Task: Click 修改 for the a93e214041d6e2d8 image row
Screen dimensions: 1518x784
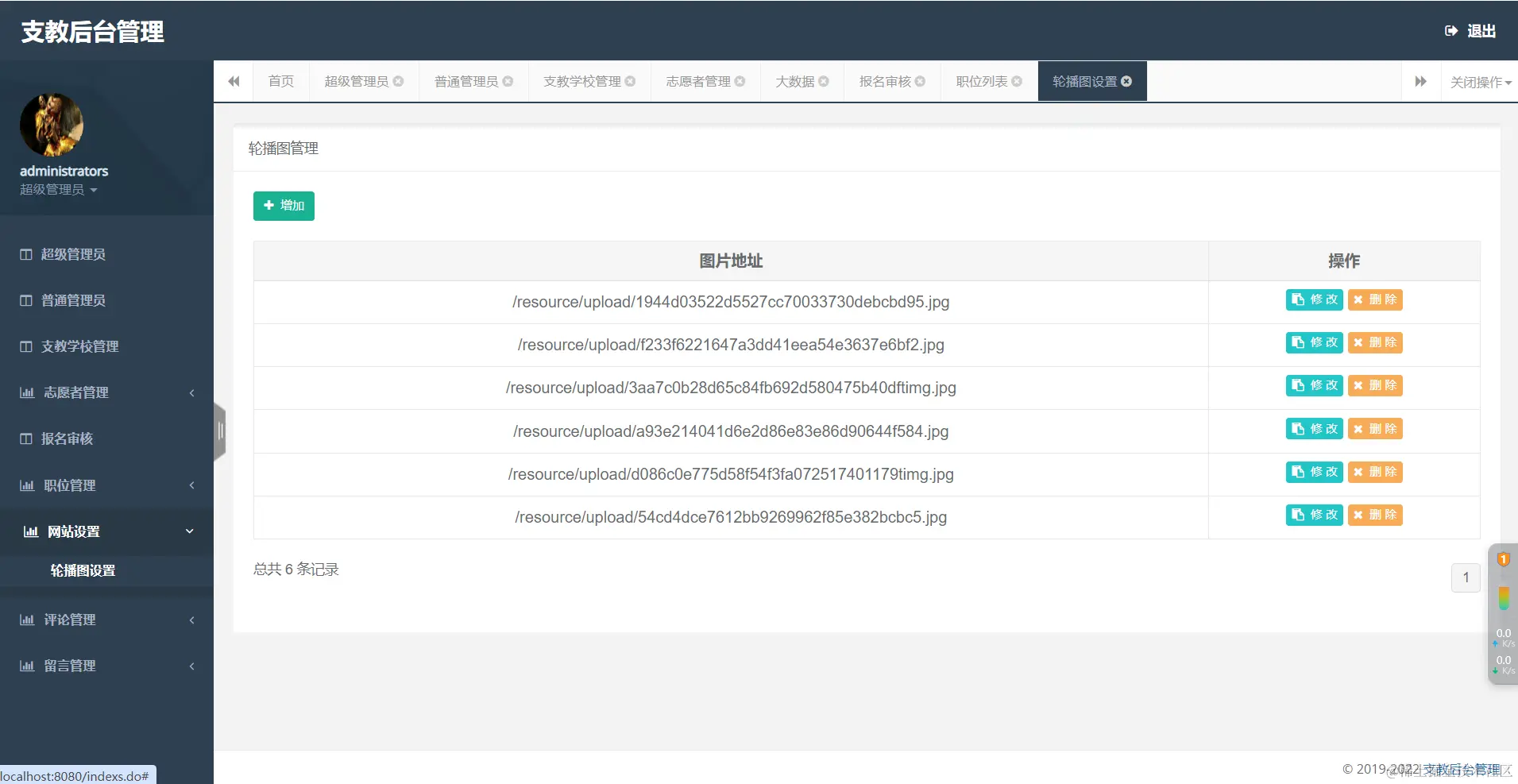Action: 1314,429
